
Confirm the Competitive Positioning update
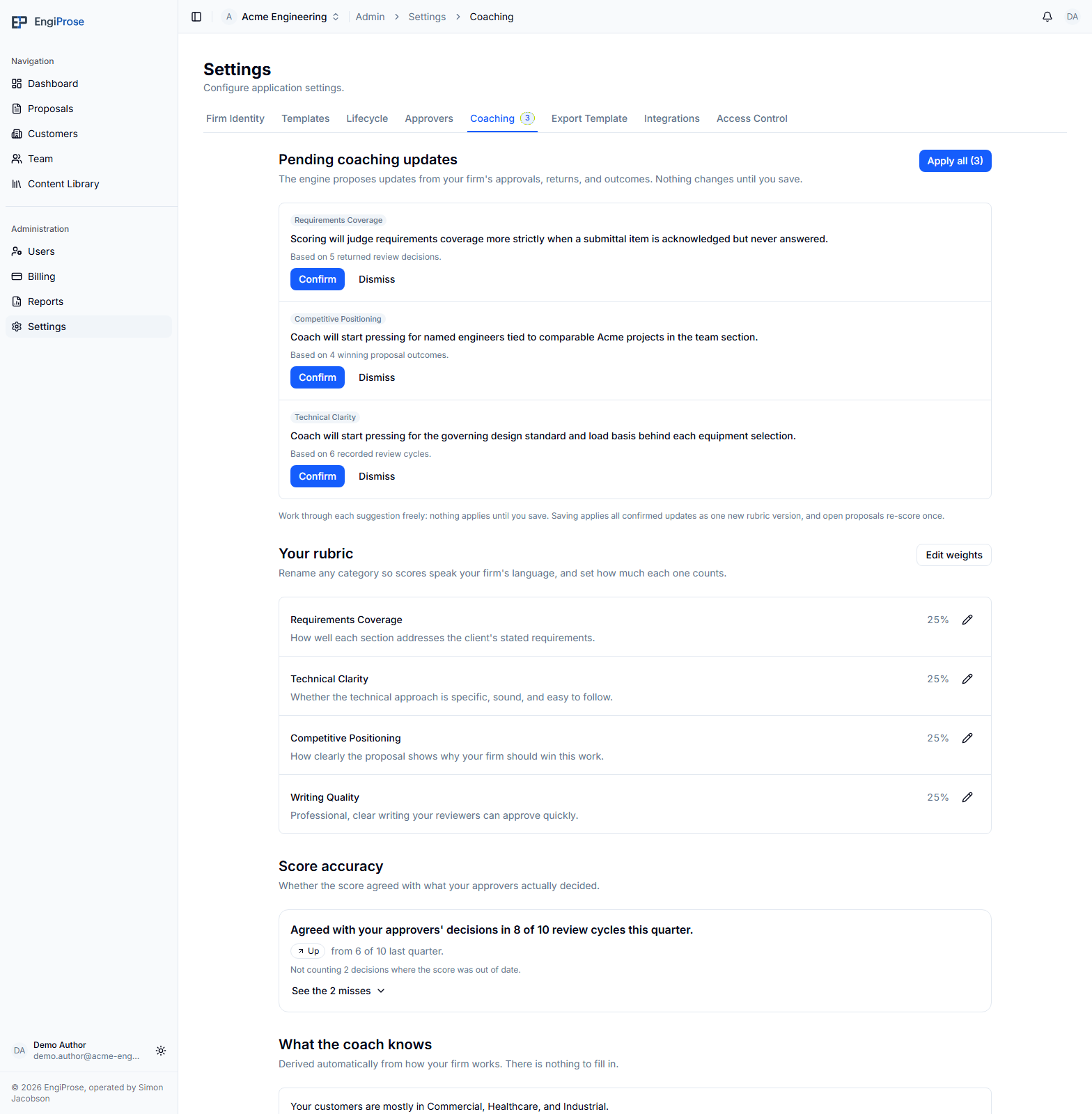(318, 377)
